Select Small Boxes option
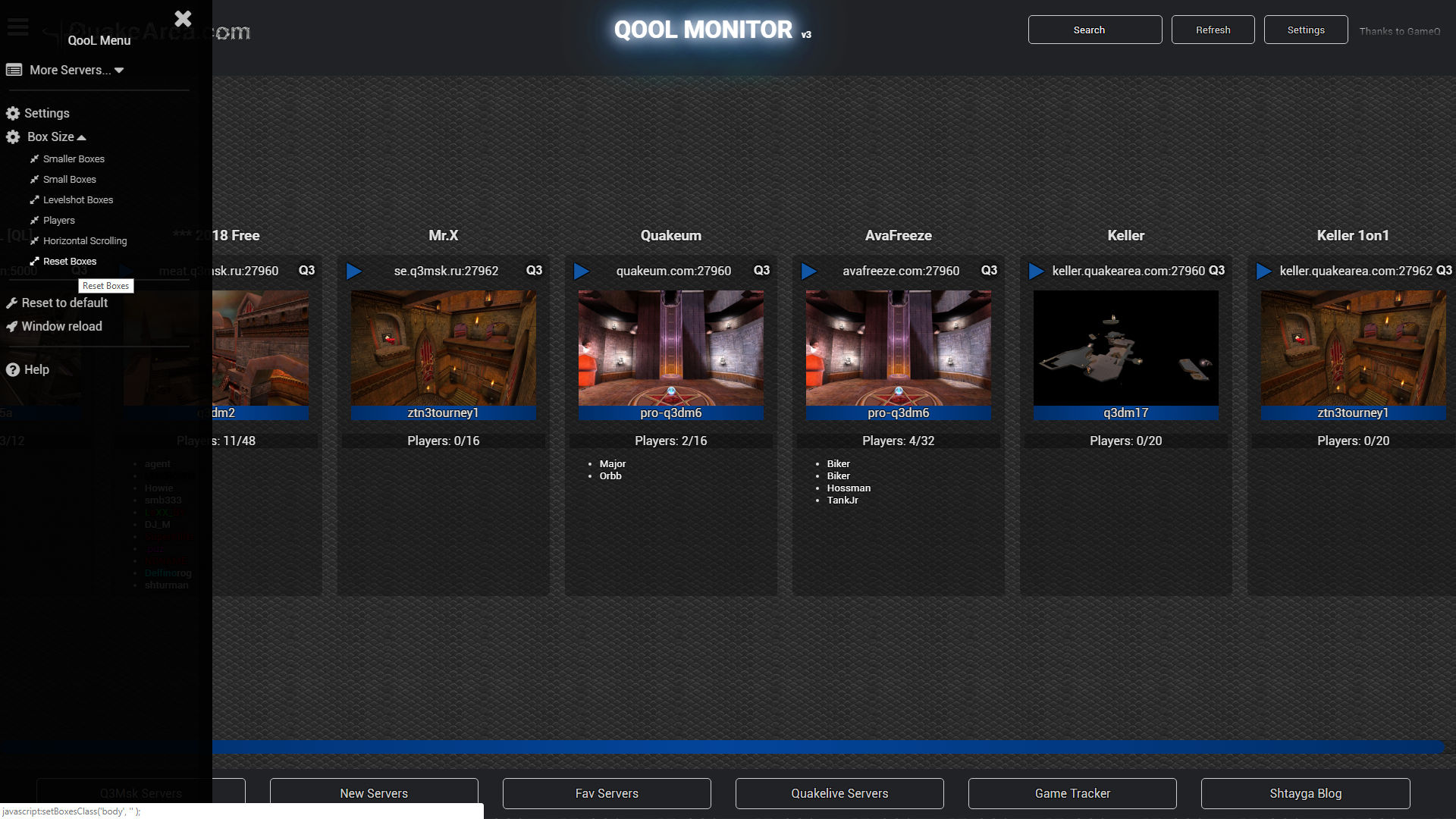Screen dimensions: 1456x819 click(70, 179)
